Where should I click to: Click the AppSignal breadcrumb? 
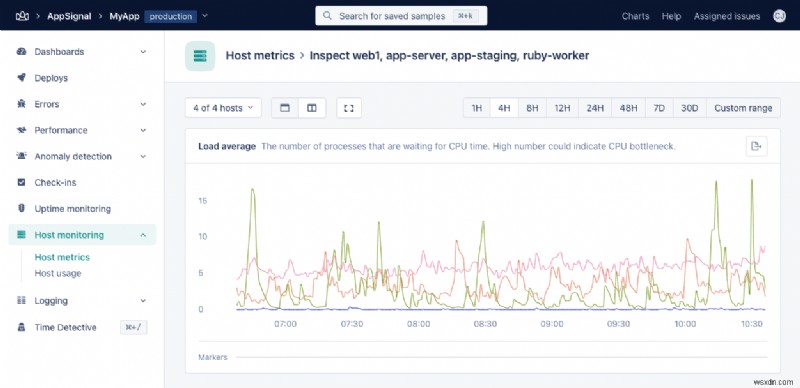tap(69, 16)
